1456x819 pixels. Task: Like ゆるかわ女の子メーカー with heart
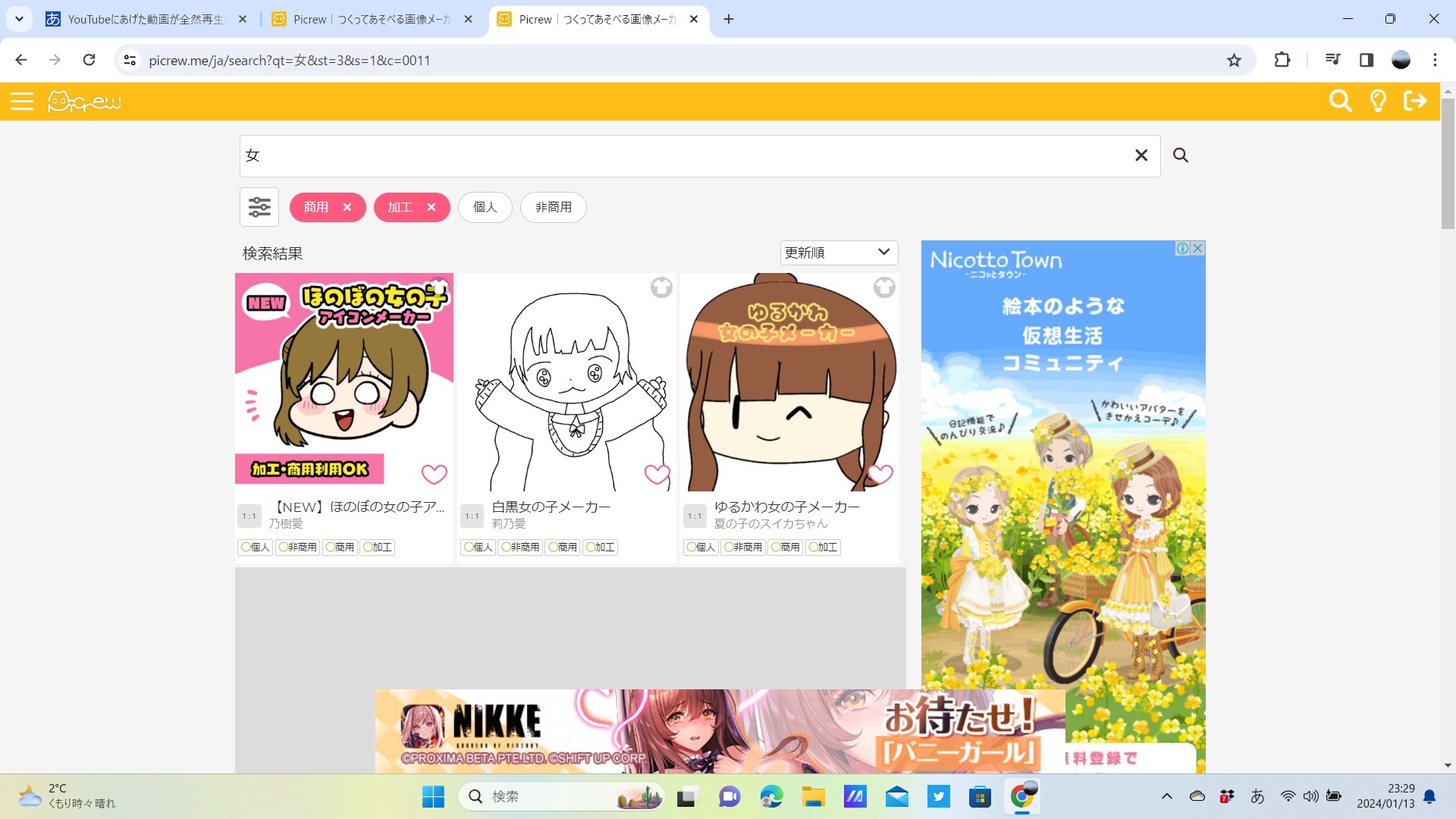[880, 474]
